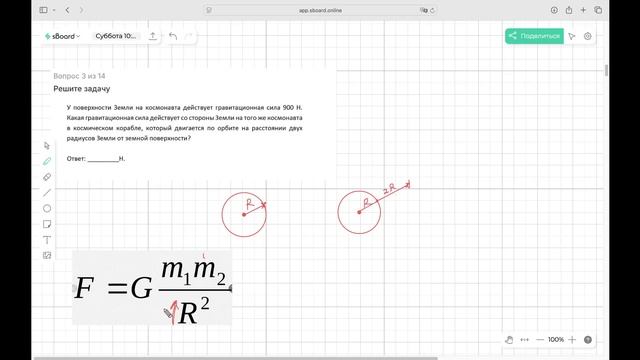Click the vertical scrollbar thumb

point(606,70)
